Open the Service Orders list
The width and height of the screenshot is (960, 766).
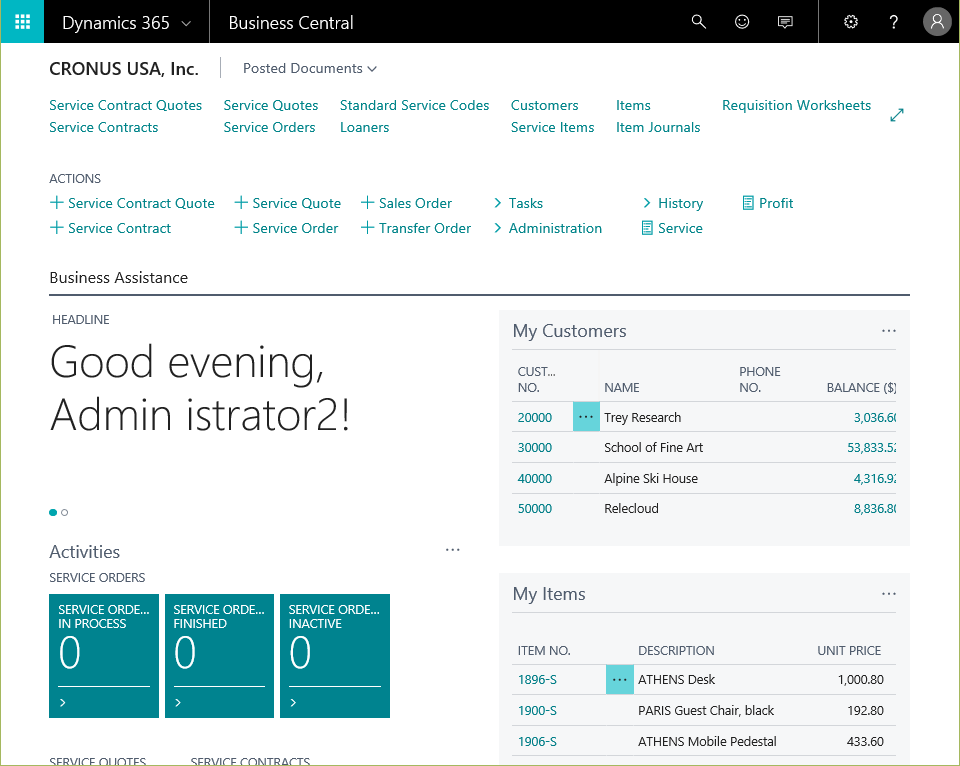pos(269,127)
